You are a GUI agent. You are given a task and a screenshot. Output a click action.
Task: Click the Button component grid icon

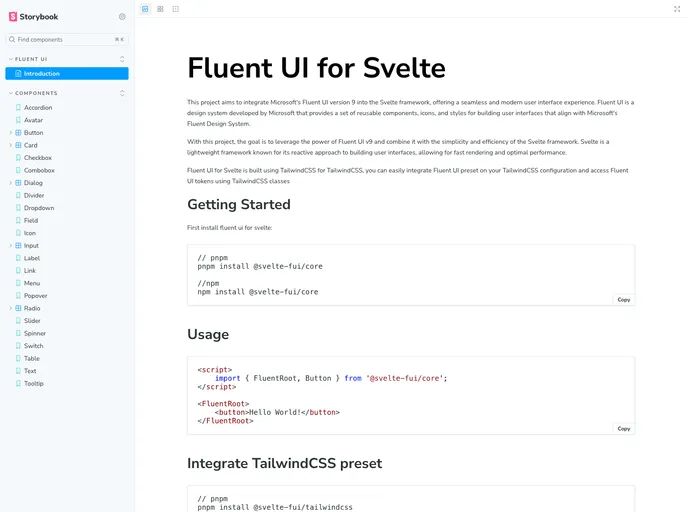18,132
